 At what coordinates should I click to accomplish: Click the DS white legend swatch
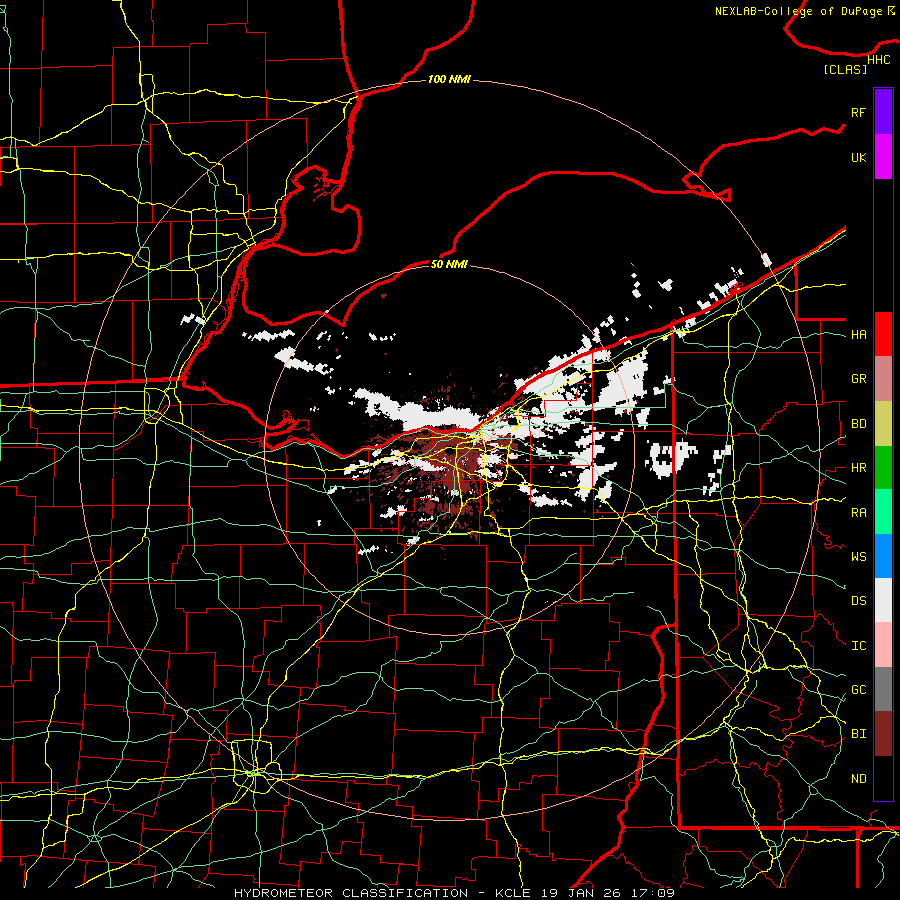(x=883, y=600)
